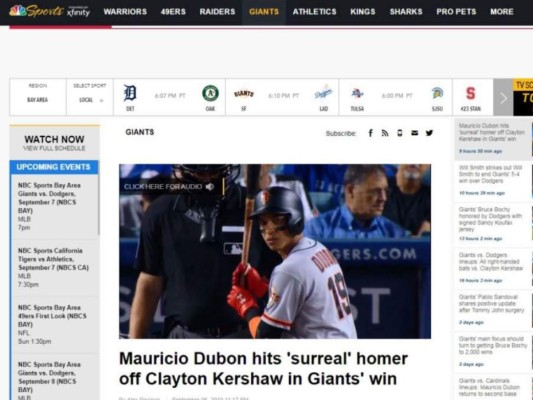Open the Twitter bird icon
The height and width of the screenshot is (400, 533).
click(x=429, y=133)
